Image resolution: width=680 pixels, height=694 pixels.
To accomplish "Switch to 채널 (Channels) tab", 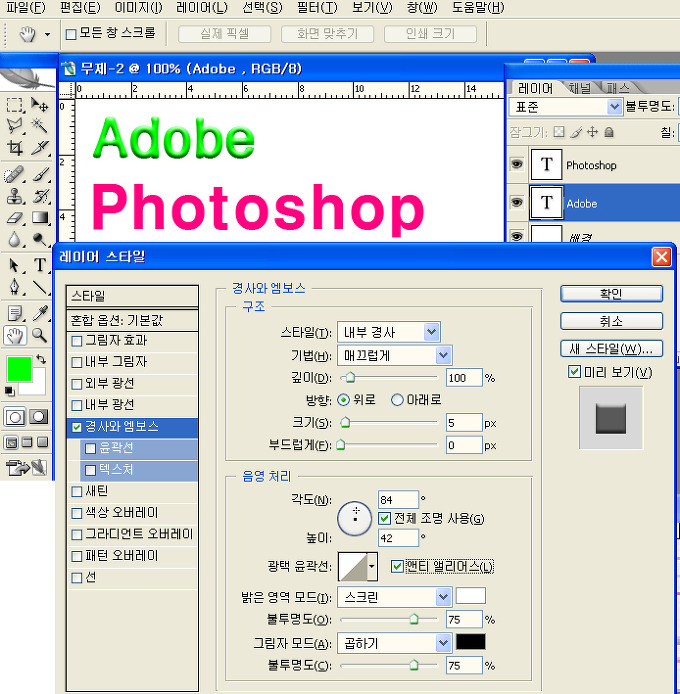I will 580,88.
